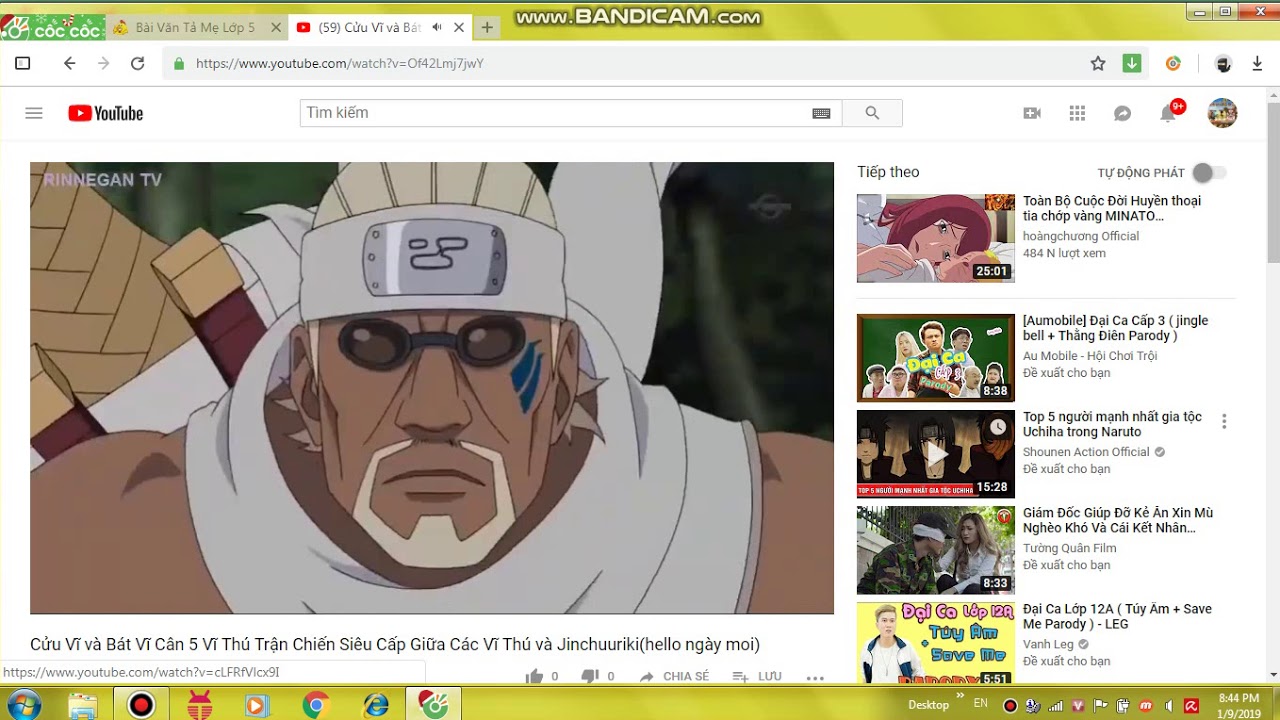This screenshot has width=1280, height=720.
Task: Click the taskbar clock 8:44 PM
Action: coord(1239,705)
